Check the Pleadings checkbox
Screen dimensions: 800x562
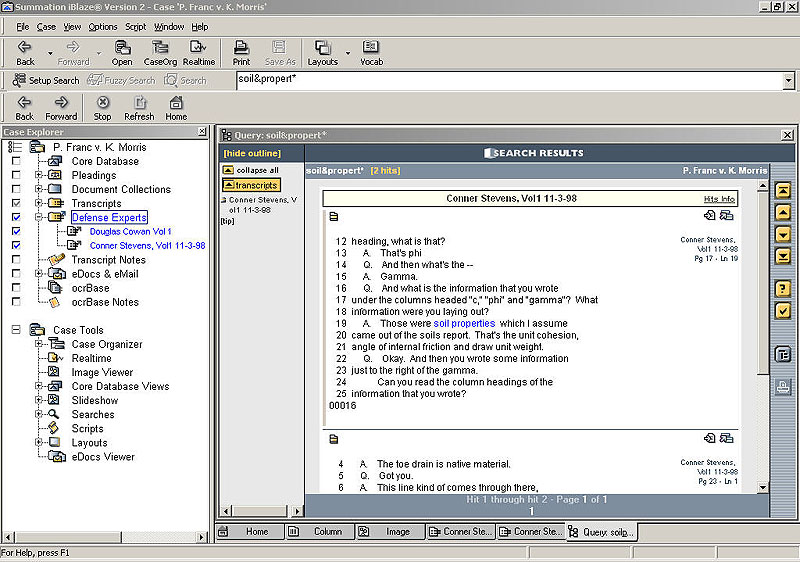(x=16, y=175)
